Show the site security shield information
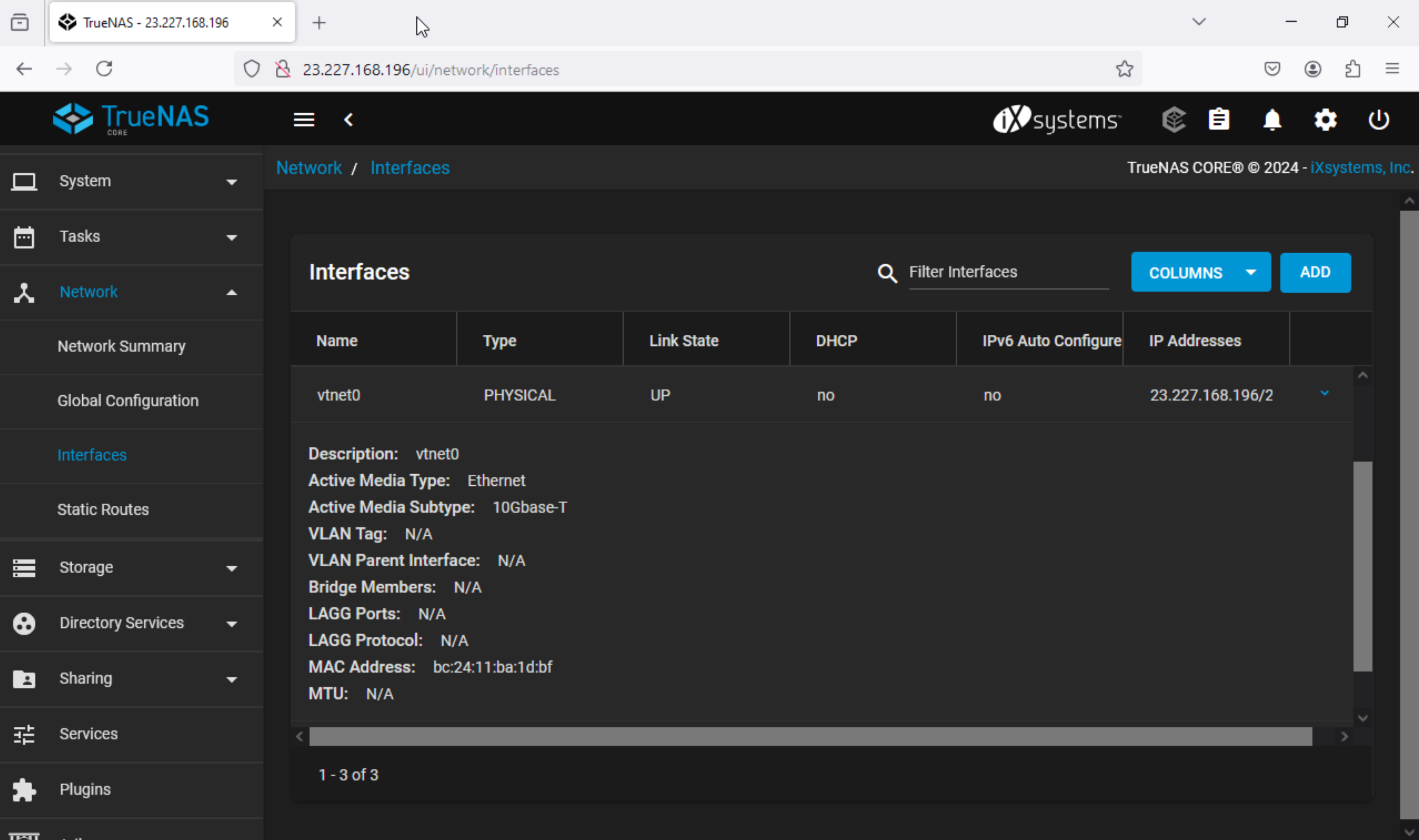Image resolution: width=1419 pixels, height=840 pixels. coord(251,69)
